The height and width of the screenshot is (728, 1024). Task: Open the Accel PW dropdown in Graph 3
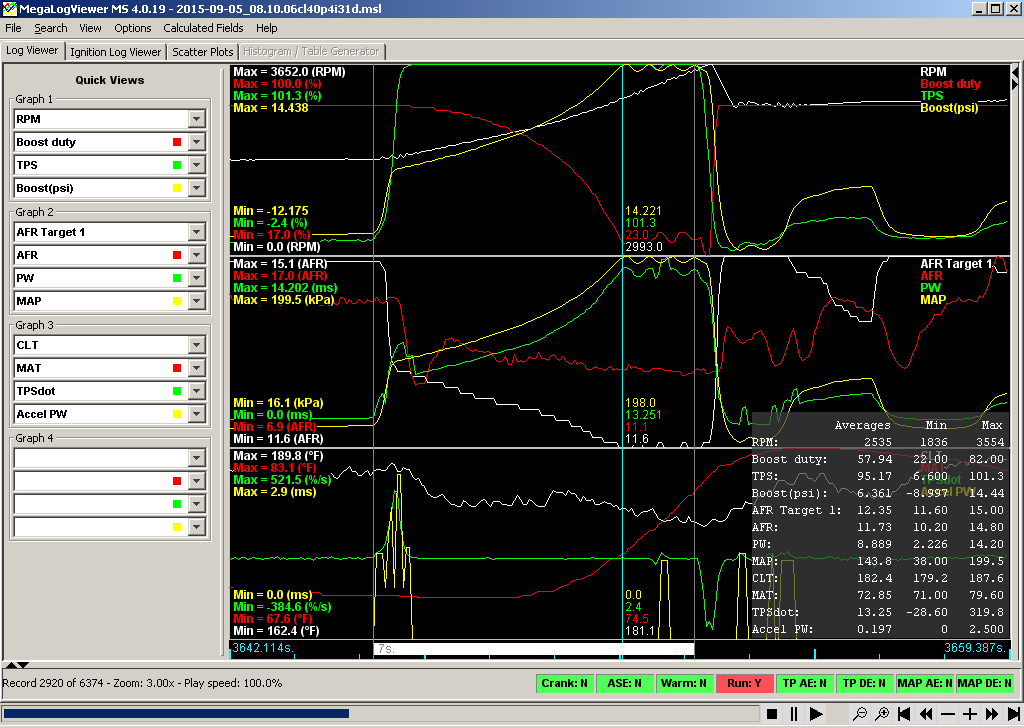point(196,413)
